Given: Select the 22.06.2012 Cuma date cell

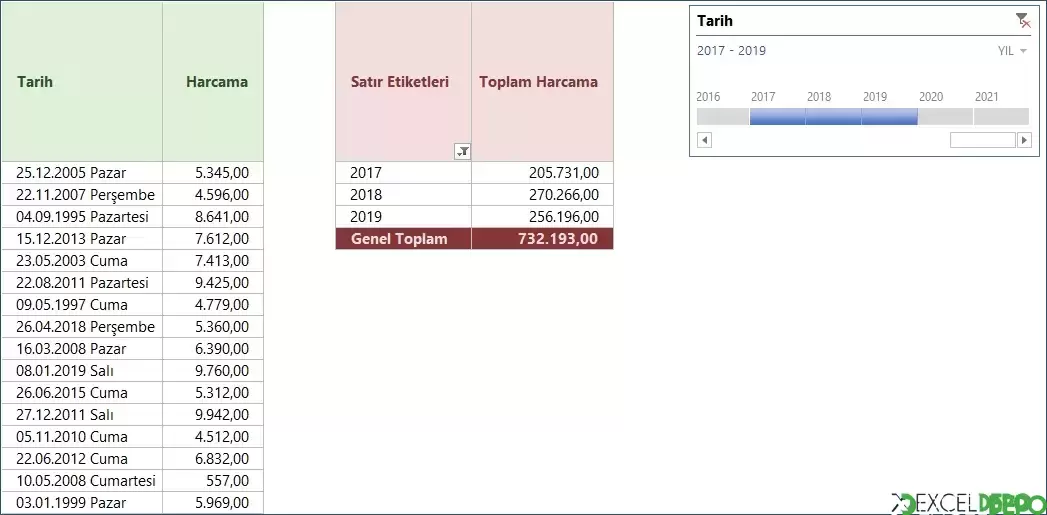Looking at the screenshot, I should (81, 460).
